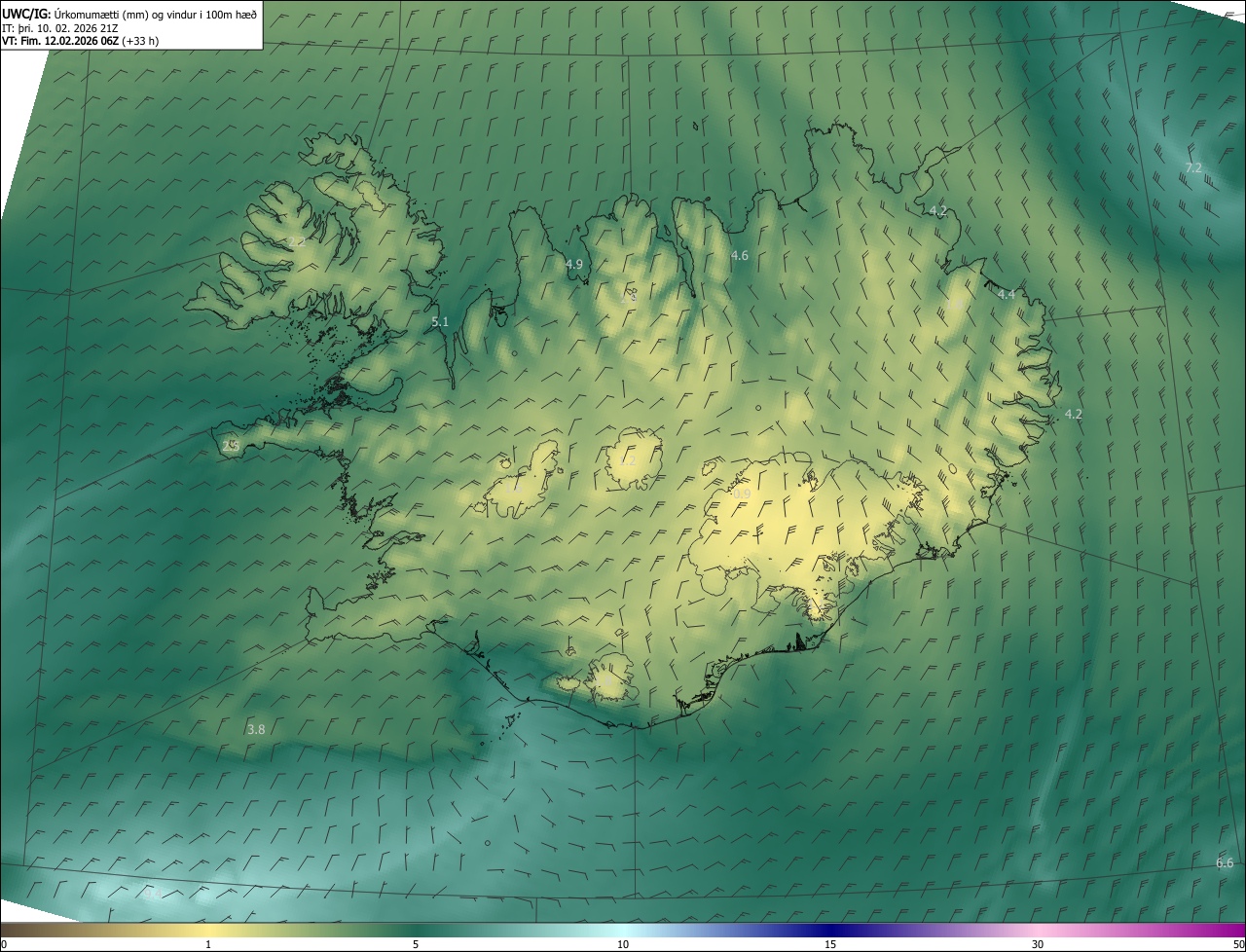Click the 7.2 value label in the northeast
The height and width of the screenshot is (952, 1246).
(1193, 168)
